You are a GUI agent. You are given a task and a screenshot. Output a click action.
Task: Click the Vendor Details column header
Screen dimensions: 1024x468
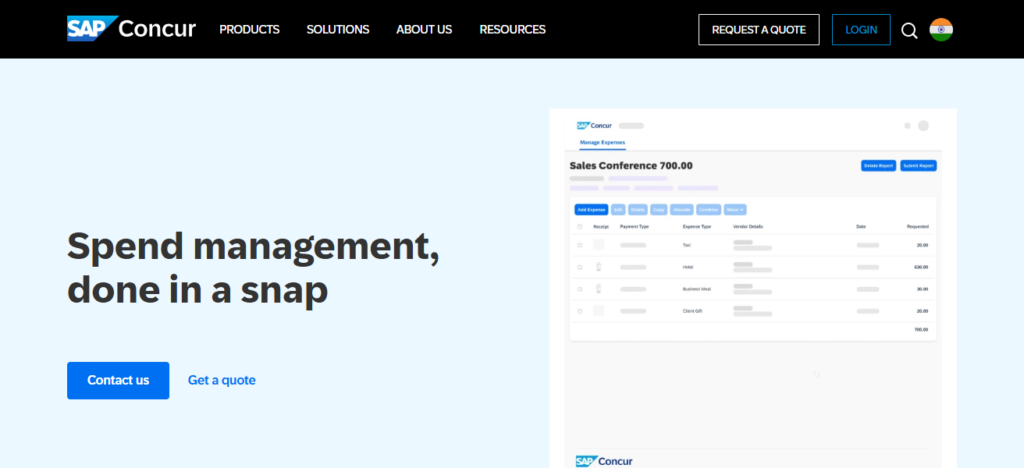[x=748, y=226]
